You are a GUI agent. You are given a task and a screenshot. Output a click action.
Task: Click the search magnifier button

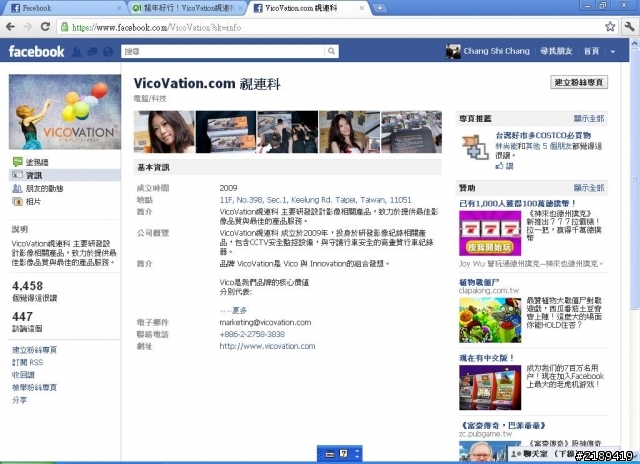[331, 51]
